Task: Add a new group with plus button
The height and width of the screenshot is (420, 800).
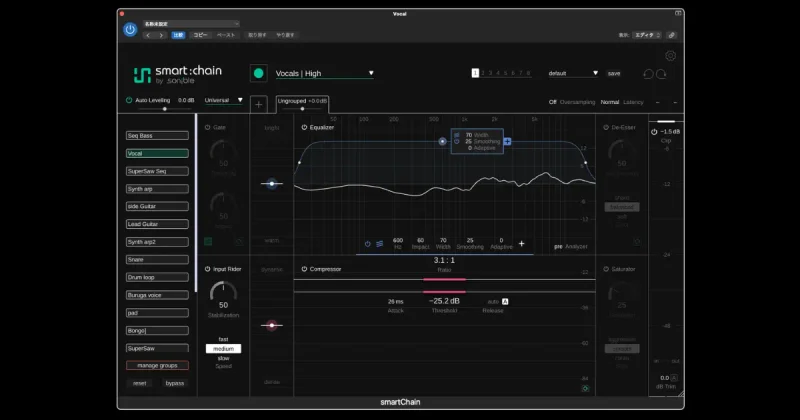Action: click(259, 105)
